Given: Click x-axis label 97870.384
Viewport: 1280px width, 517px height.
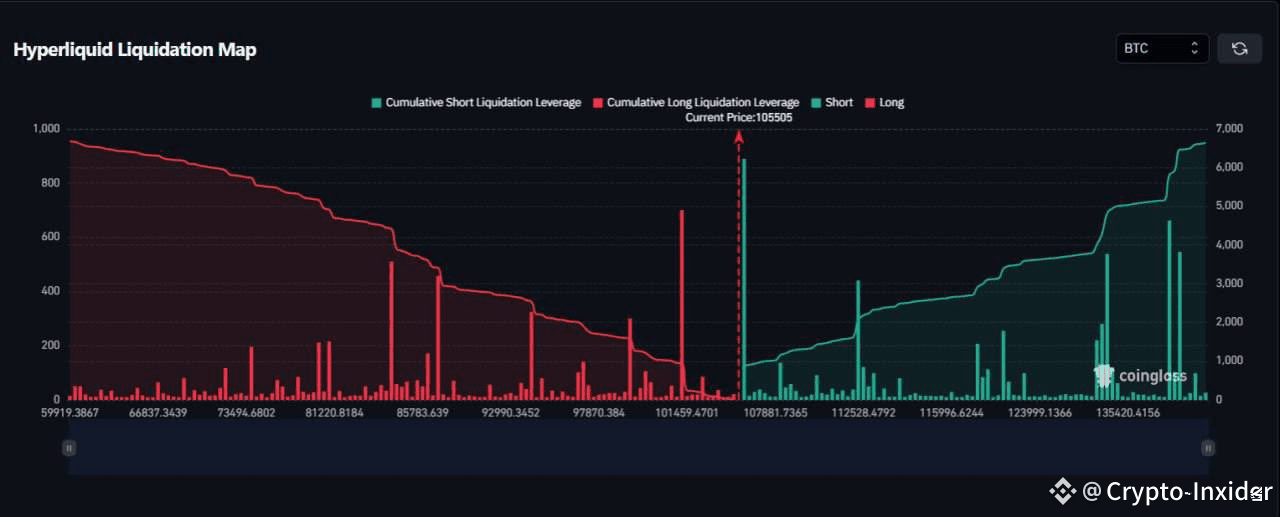Looking at the screenshot, I should pyautogui.click(x=597, y=412).
